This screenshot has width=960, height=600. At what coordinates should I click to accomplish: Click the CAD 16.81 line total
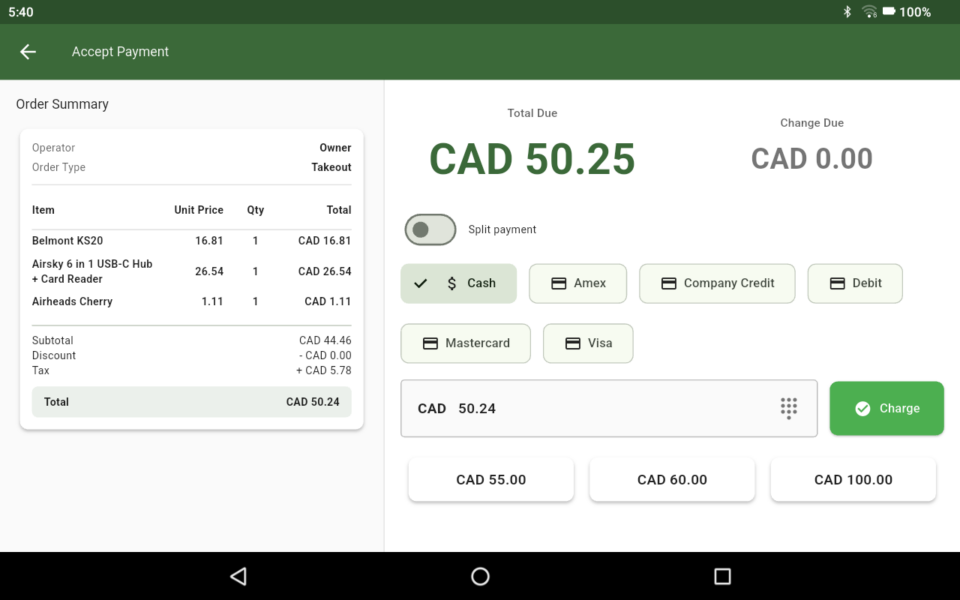click(x=324, y=241)
